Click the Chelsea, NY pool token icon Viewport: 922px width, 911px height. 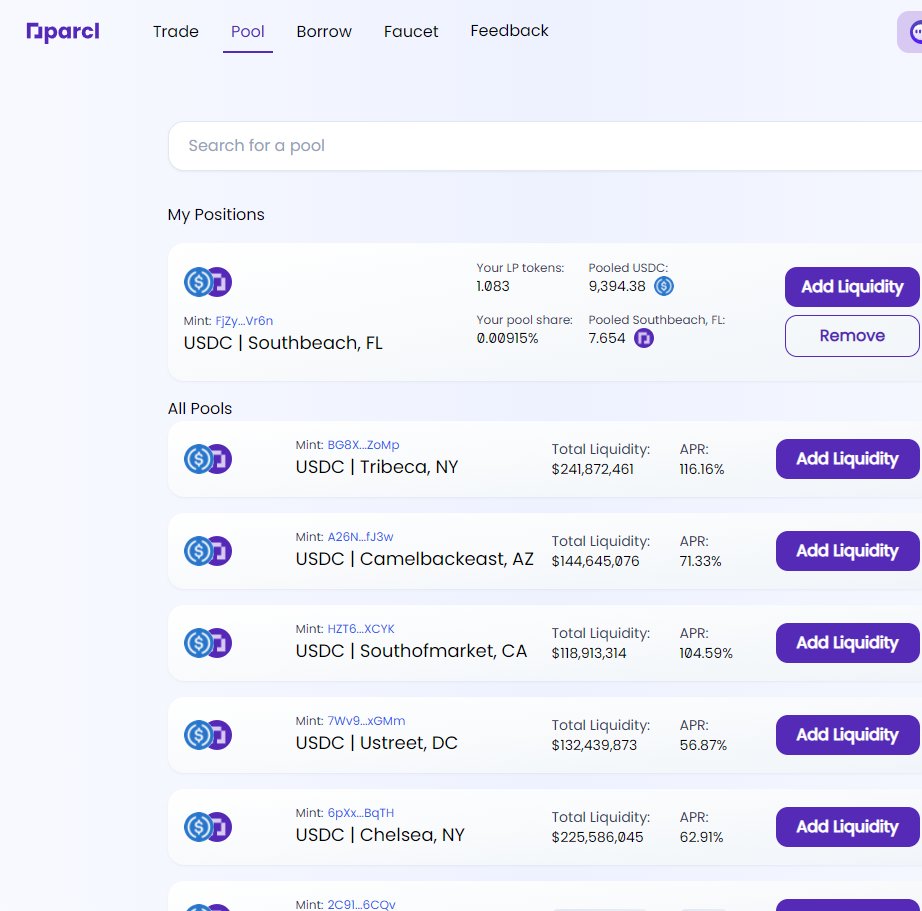pos(208,827)
